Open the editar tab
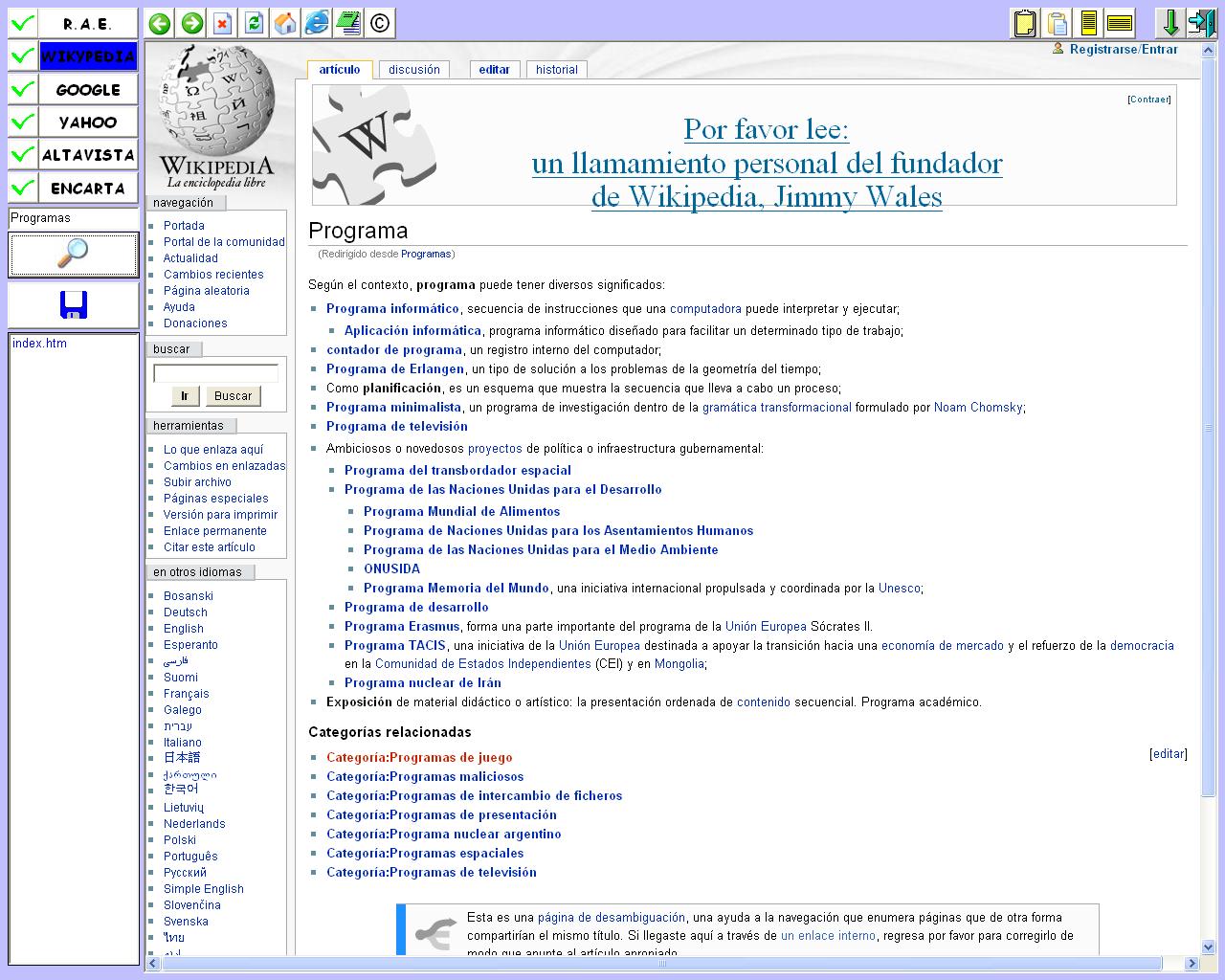Screen dimensions: 1225x980 (495, 70)
